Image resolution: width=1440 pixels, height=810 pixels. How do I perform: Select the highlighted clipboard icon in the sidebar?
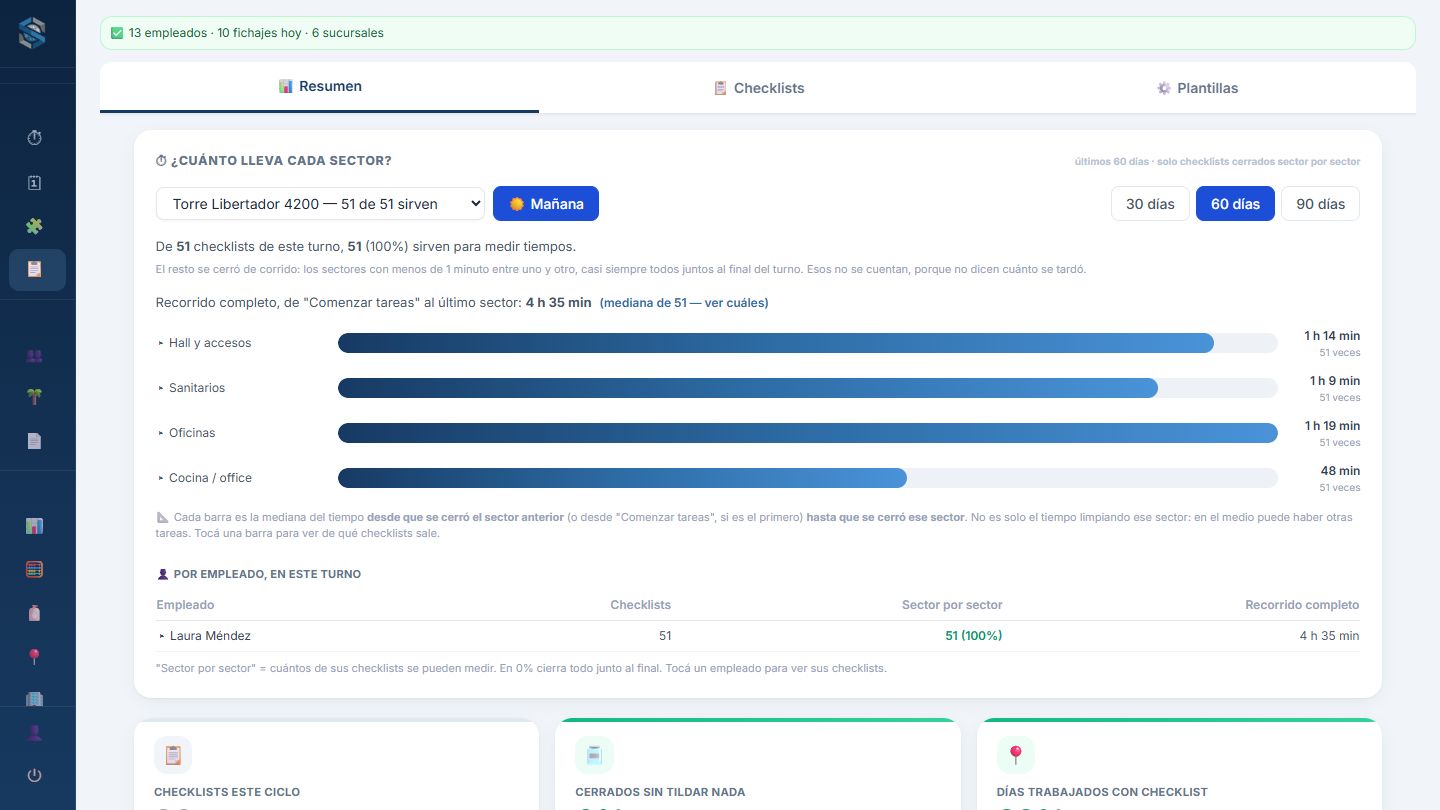pos(37,269)
